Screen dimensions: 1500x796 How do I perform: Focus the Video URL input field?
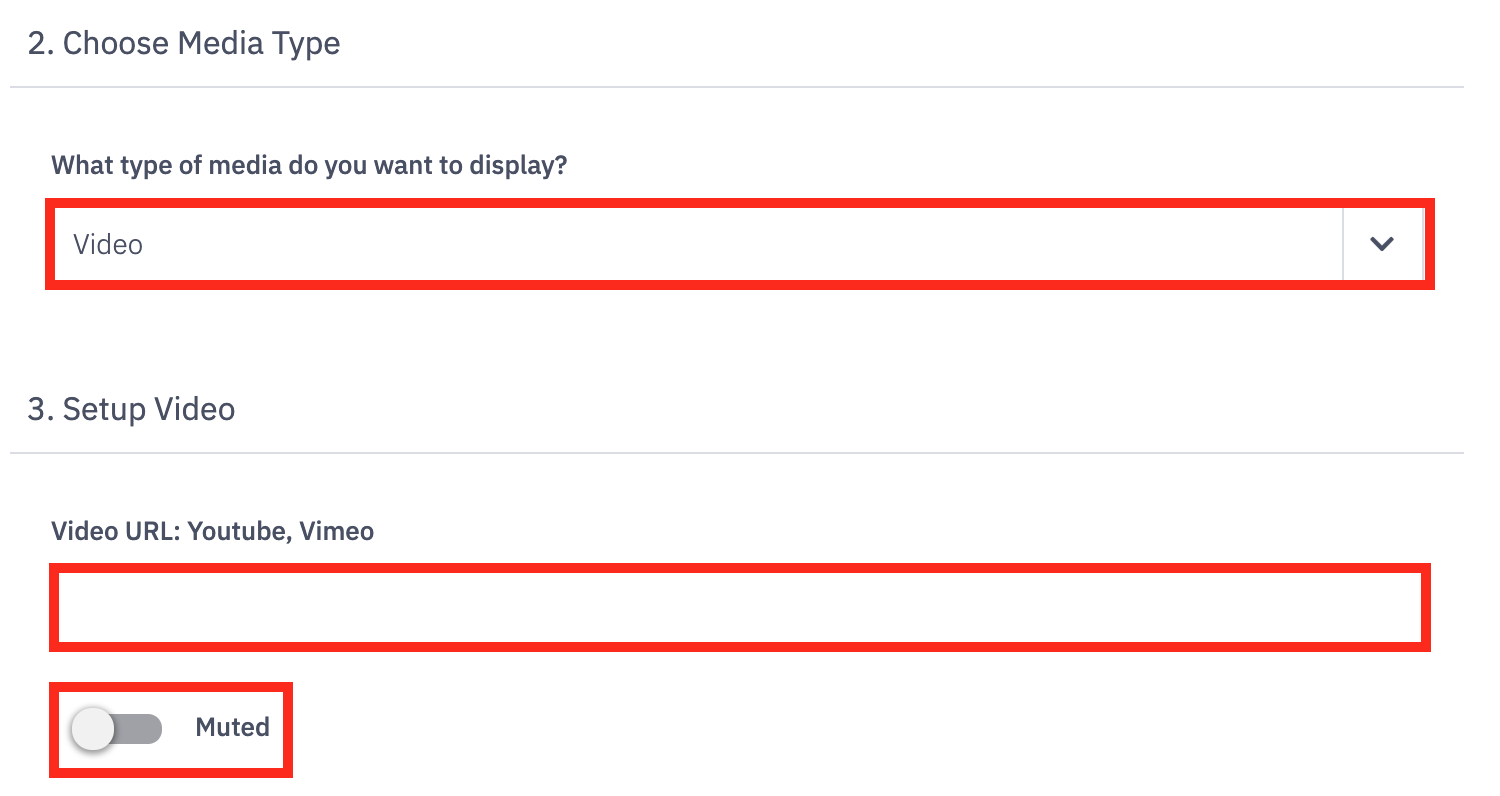[x=740, y=608]
